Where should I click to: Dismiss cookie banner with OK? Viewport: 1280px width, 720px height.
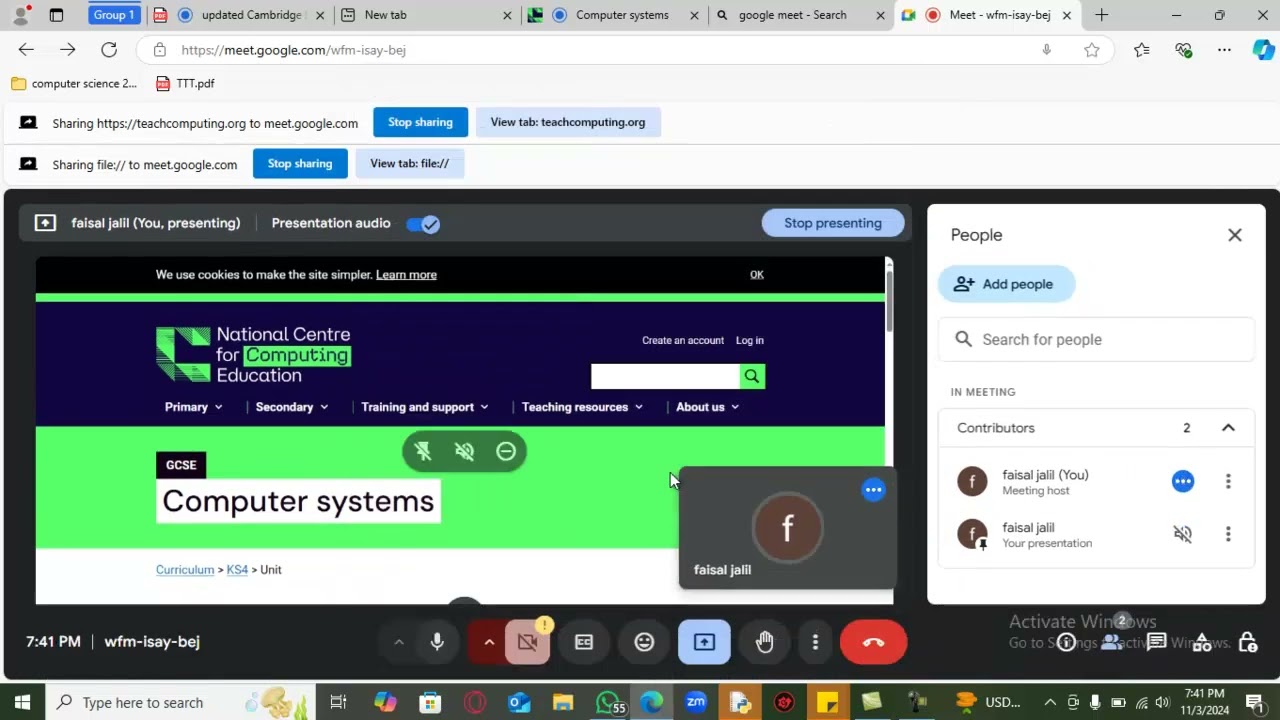(x=757, y=275)
